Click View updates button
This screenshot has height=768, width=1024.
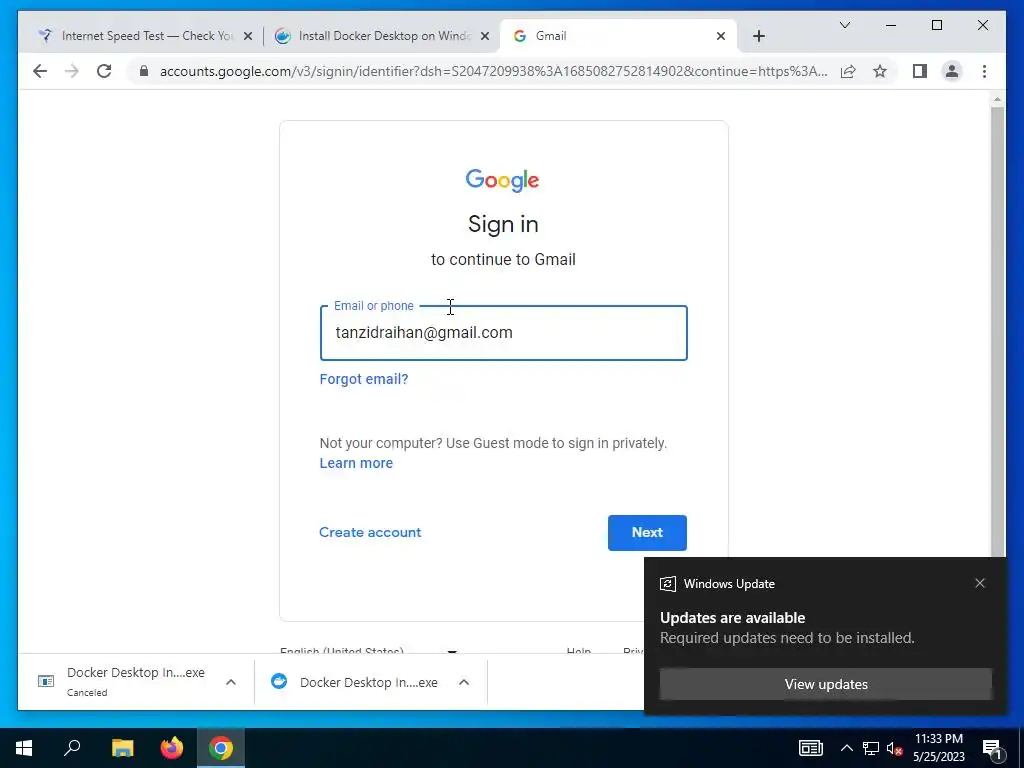click(x=826, y=684)
